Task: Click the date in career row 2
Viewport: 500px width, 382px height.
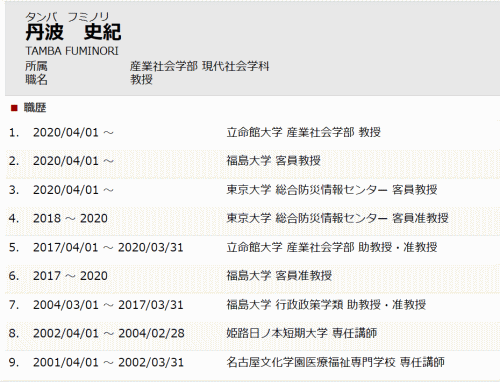Action: coord(73,161)
